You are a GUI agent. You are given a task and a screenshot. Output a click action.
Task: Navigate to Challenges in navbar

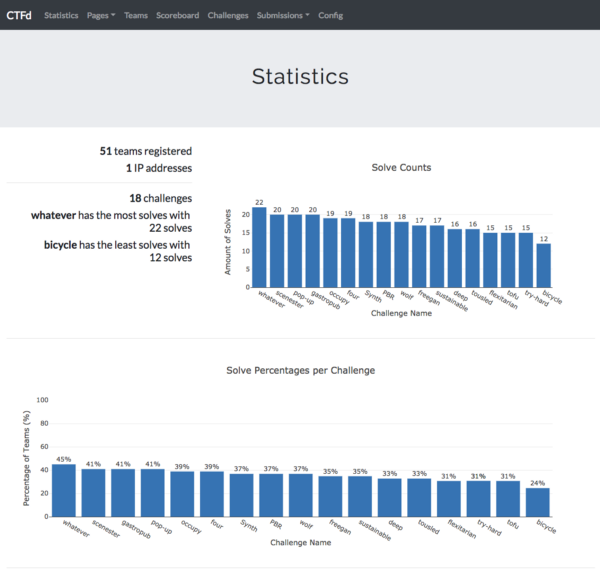click(x=228, y=15)
